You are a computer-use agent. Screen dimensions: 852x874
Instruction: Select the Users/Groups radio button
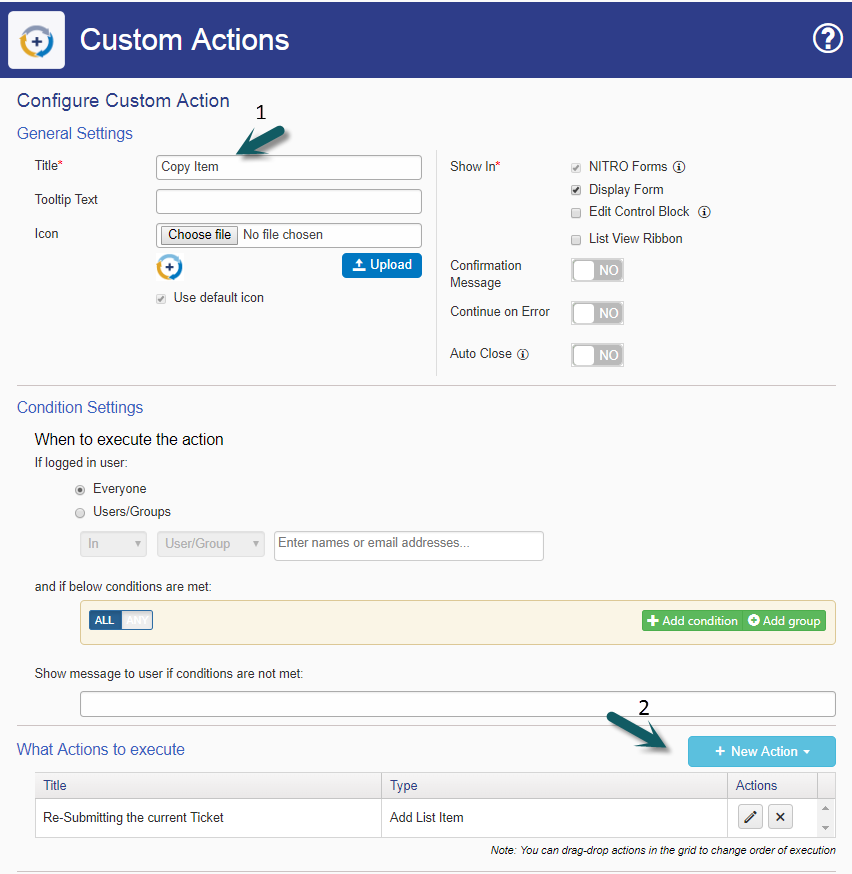click(x=80, y=512)
